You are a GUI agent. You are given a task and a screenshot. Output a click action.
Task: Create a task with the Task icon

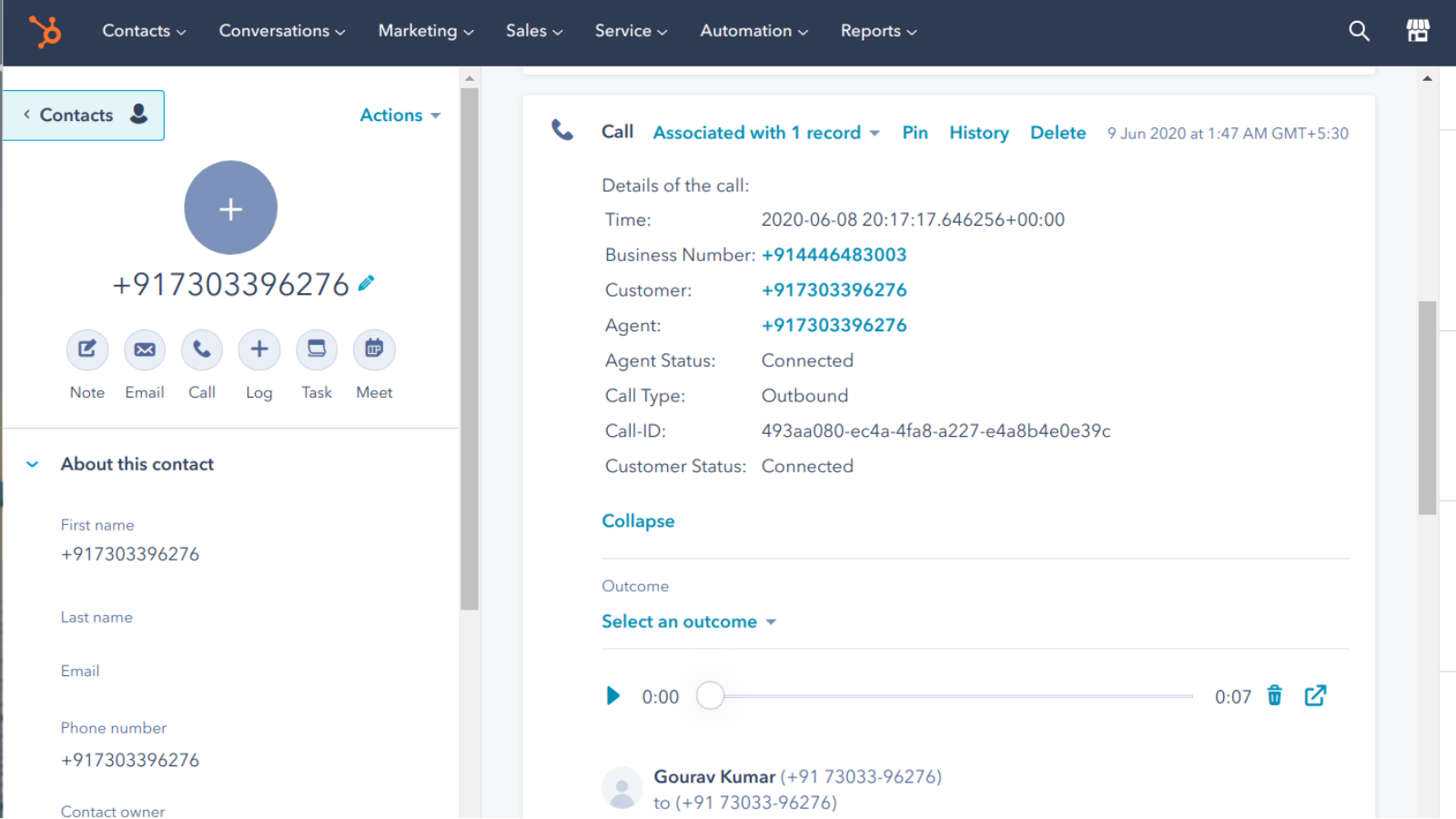tap(316, 349)
